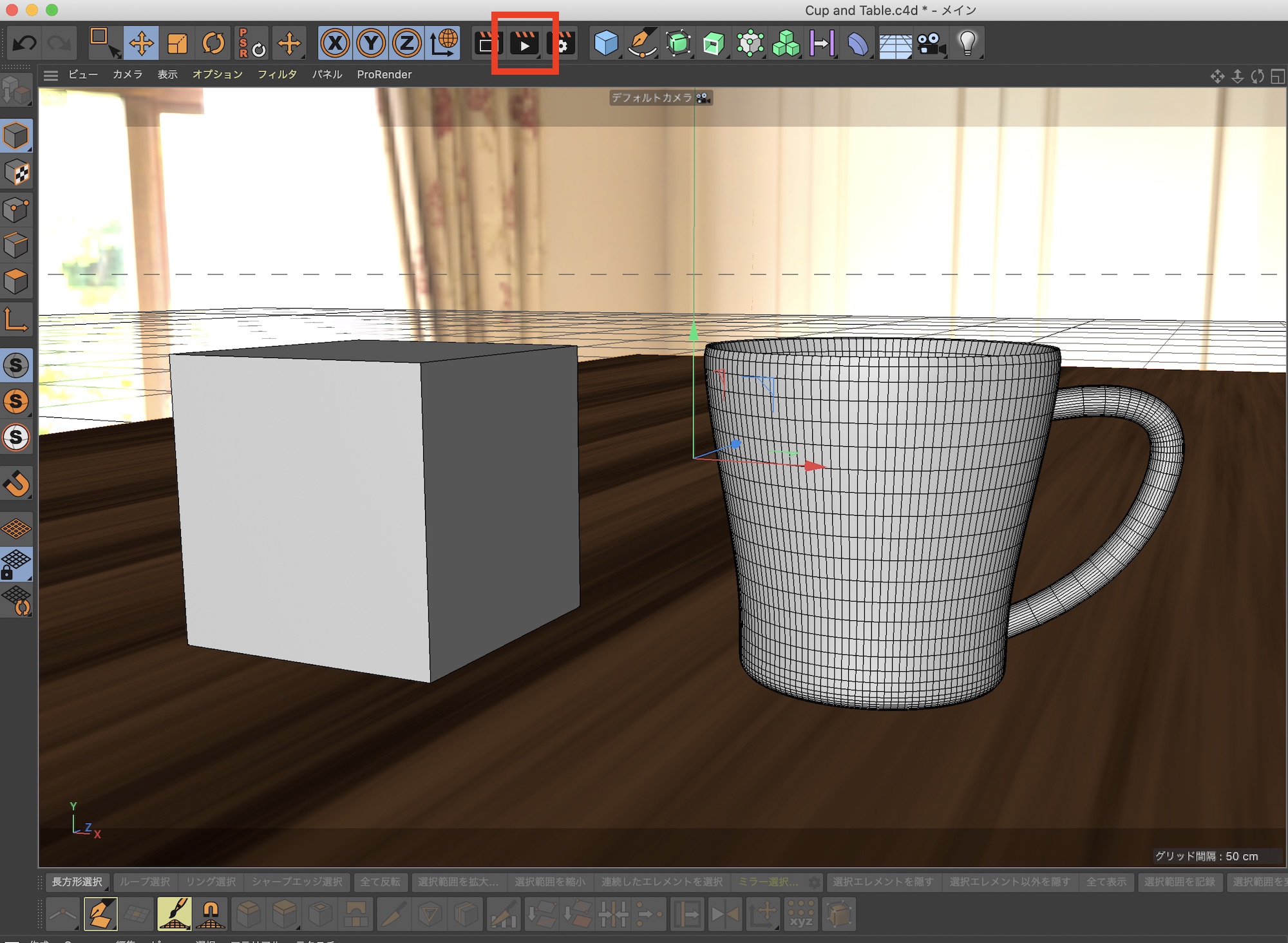This screenshot has height=943, width=1288.
Task: Add a Light object with bulb icon
Action: [x=967, y=44]
